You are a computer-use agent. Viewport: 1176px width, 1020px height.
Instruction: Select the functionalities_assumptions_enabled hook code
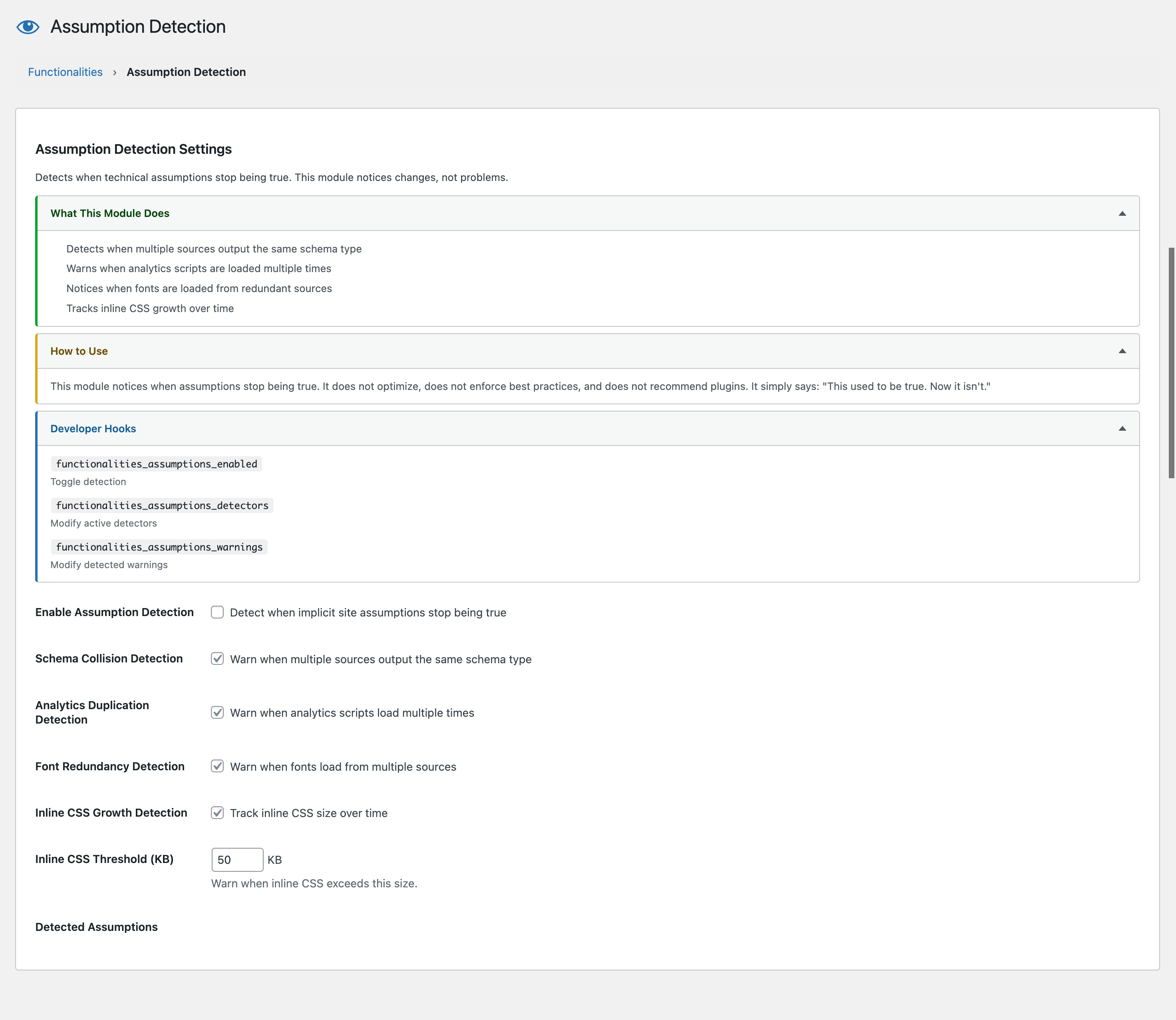[157, 464]
